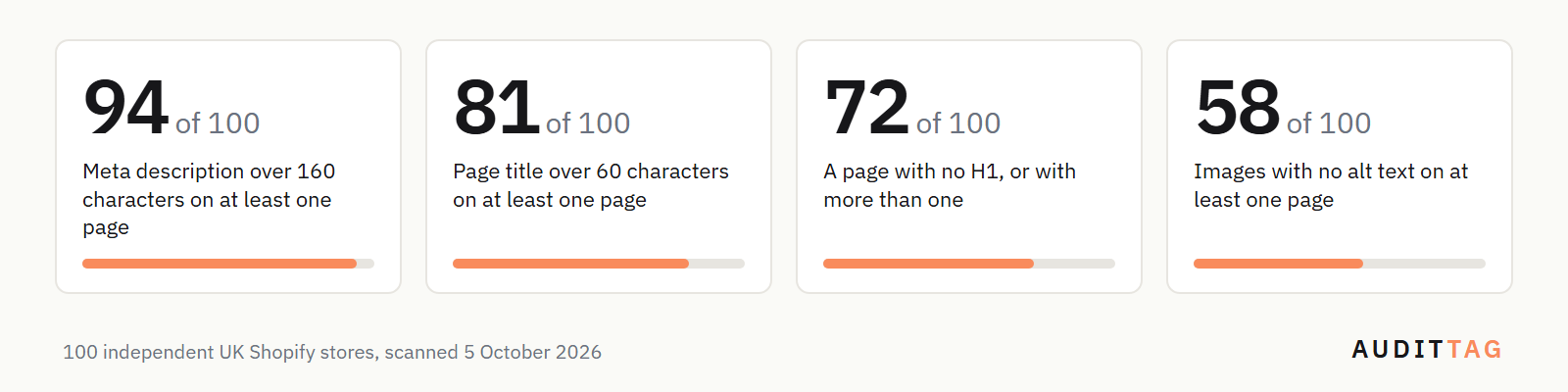The height and width of the screenshot is (392, 1568).
Task: Click the alt text progress bar
Action: click(1340, 264)
